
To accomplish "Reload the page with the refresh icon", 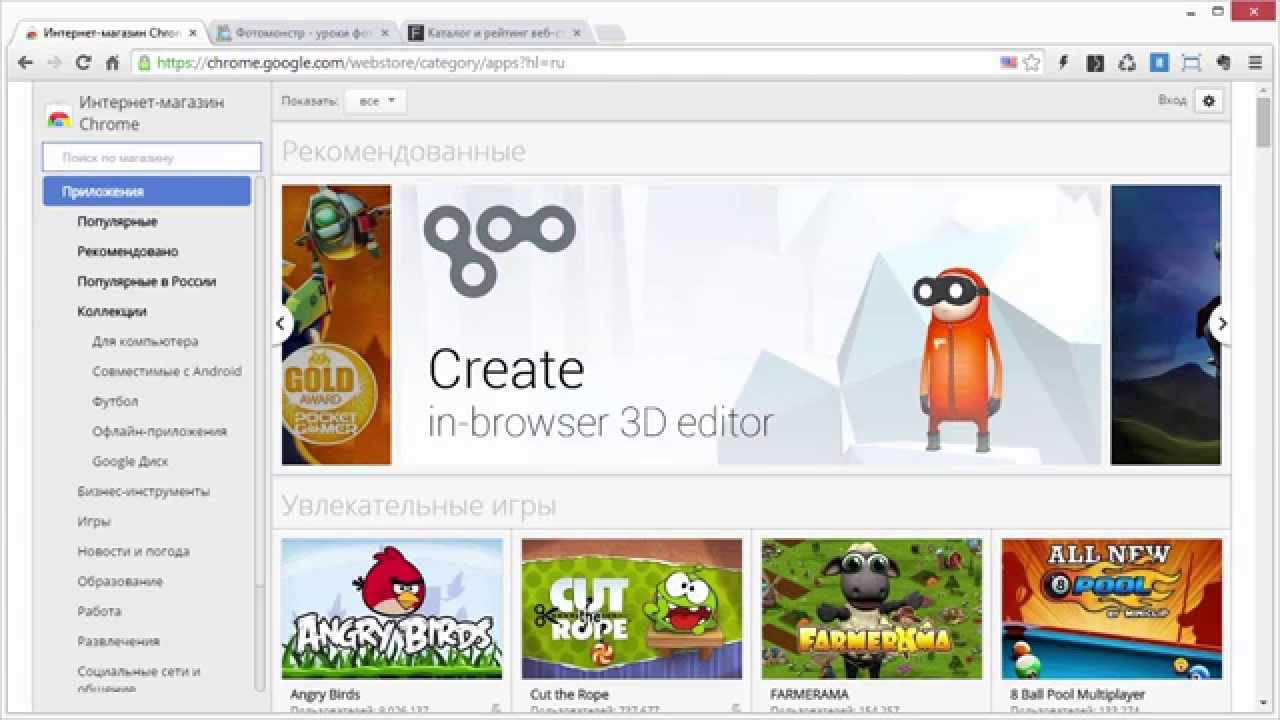I will click(83, 62).
